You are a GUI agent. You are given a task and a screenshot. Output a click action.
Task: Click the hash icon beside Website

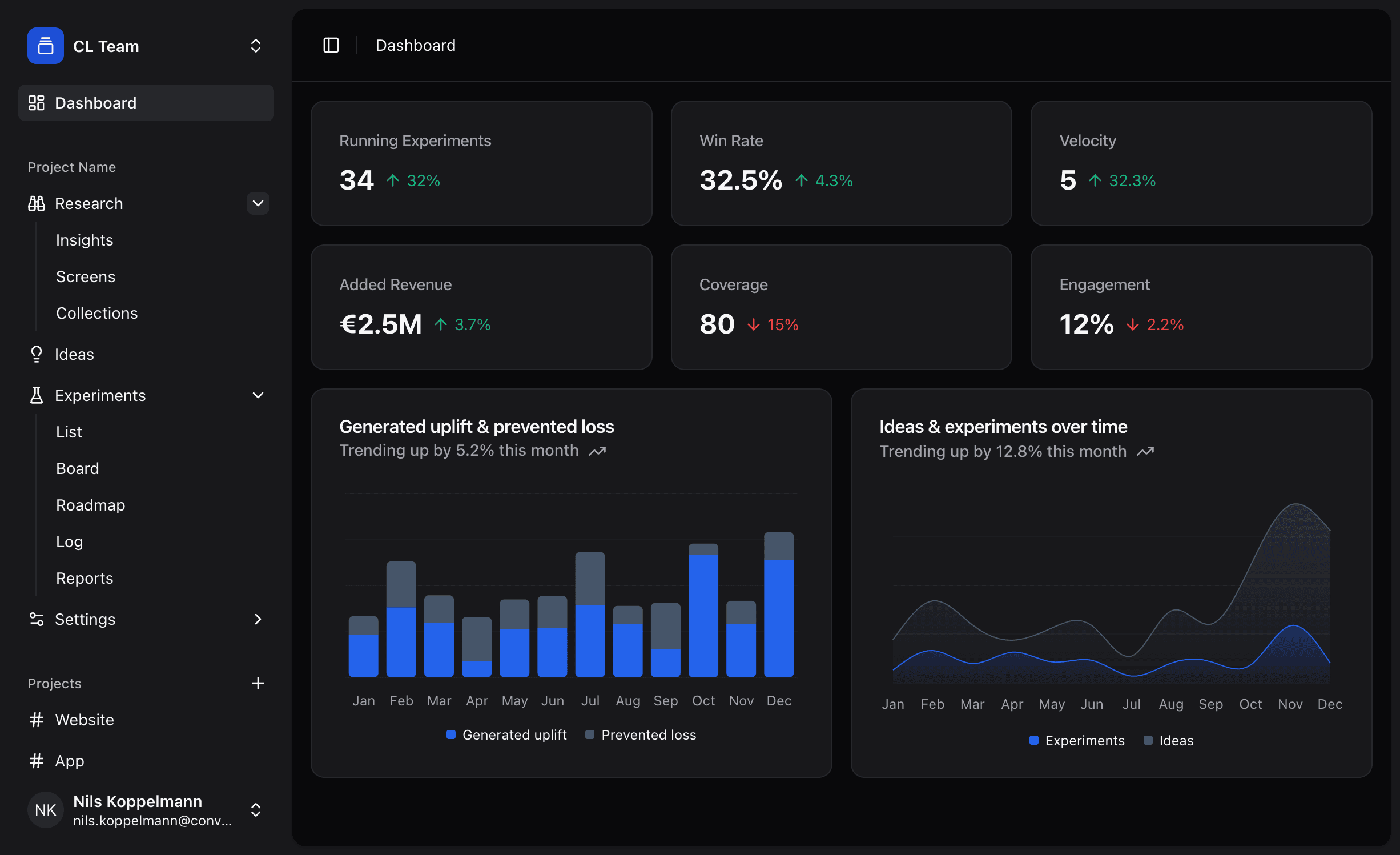(37, 720)
